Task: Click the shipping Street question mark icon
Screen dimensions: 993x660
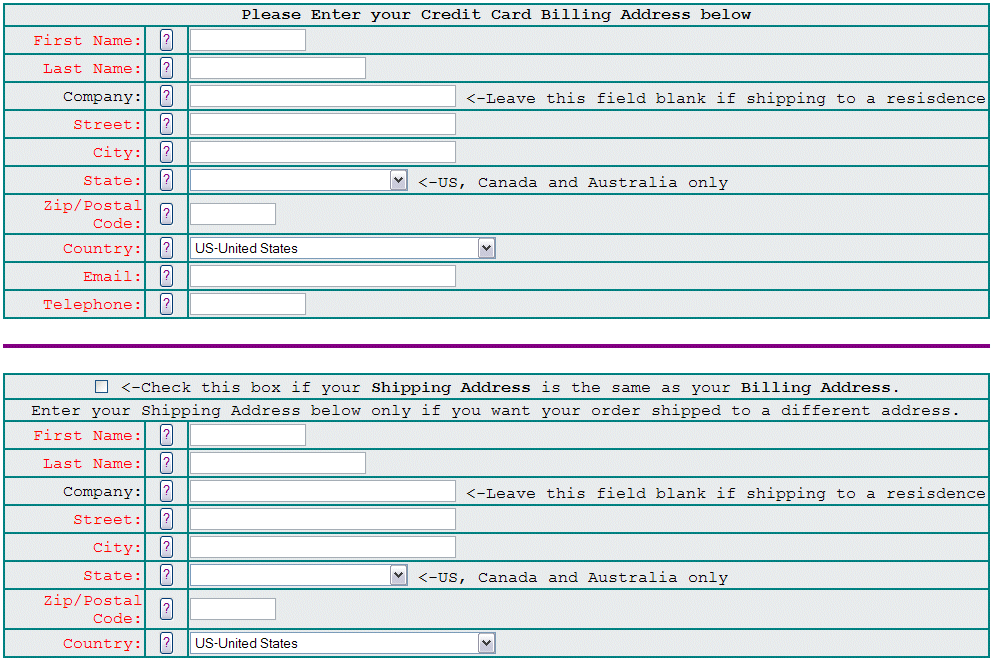Action: pyautogui.click(x=167, y=519)
